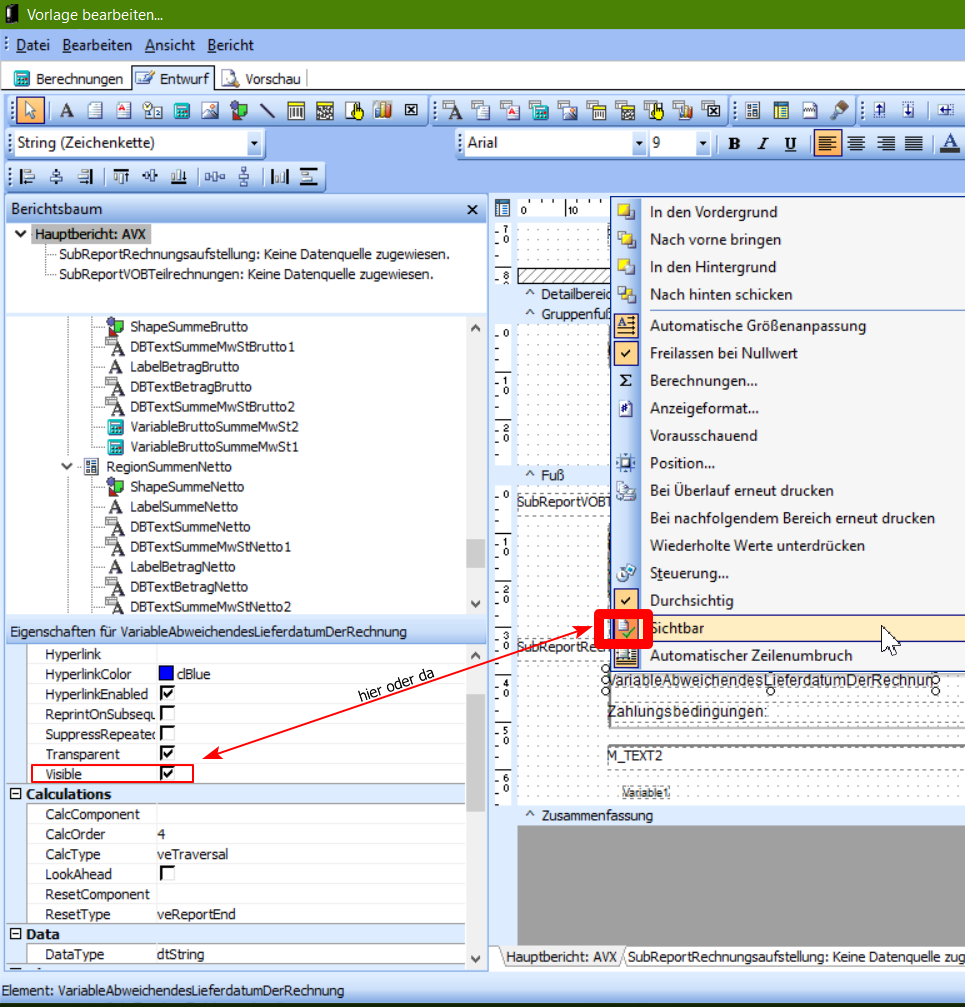Select the Barcode tool icon
965x1007 pixels.
[296, 110]
